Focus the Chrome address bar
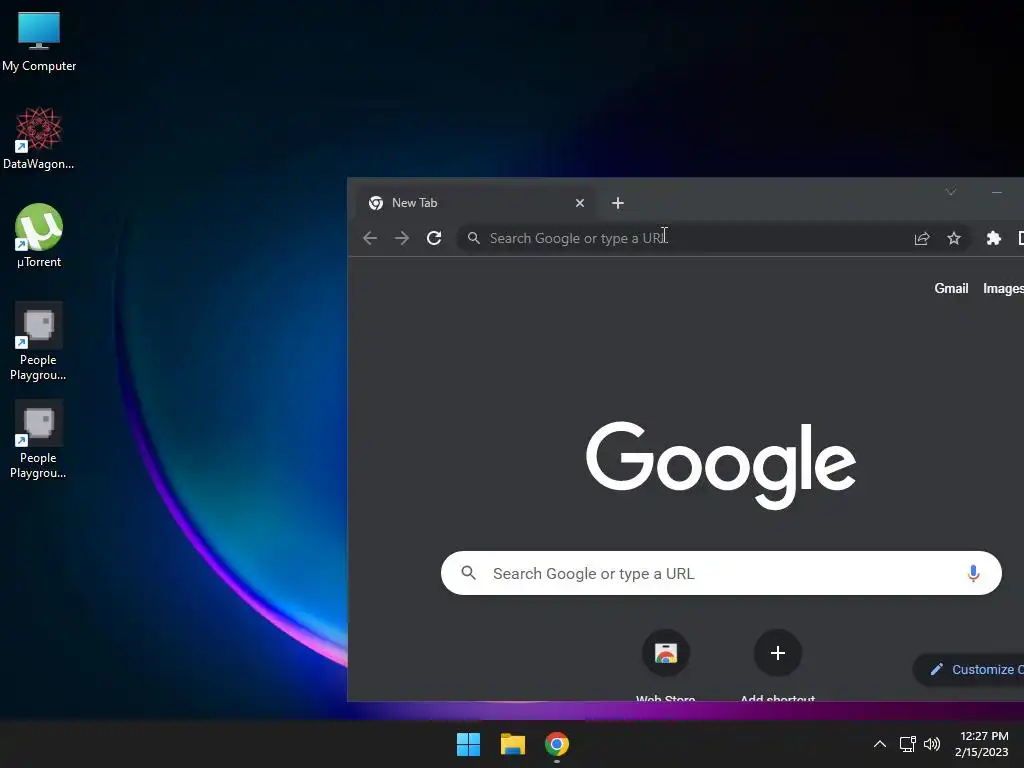Image resolution: width=1024 pixels, height=768 pixels. click(x=712, y=238)
